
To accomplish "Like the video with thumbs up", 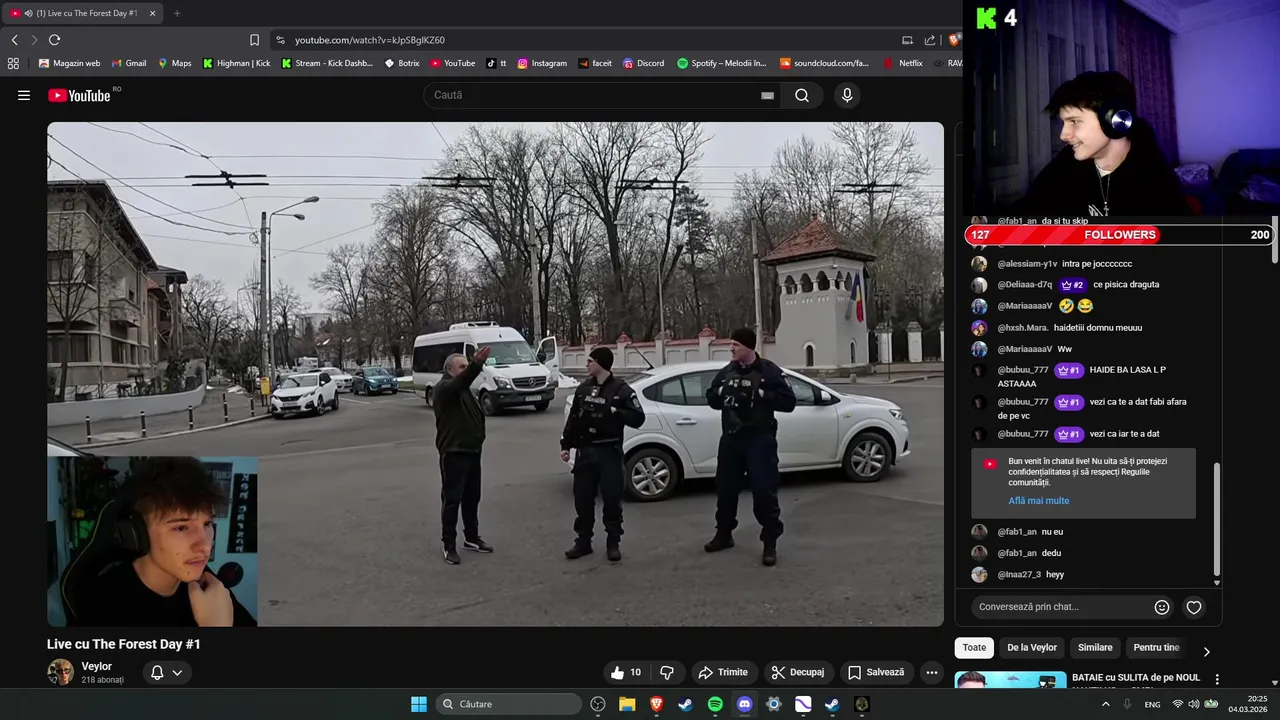I will pyautogui.click(x=626, y=672).
